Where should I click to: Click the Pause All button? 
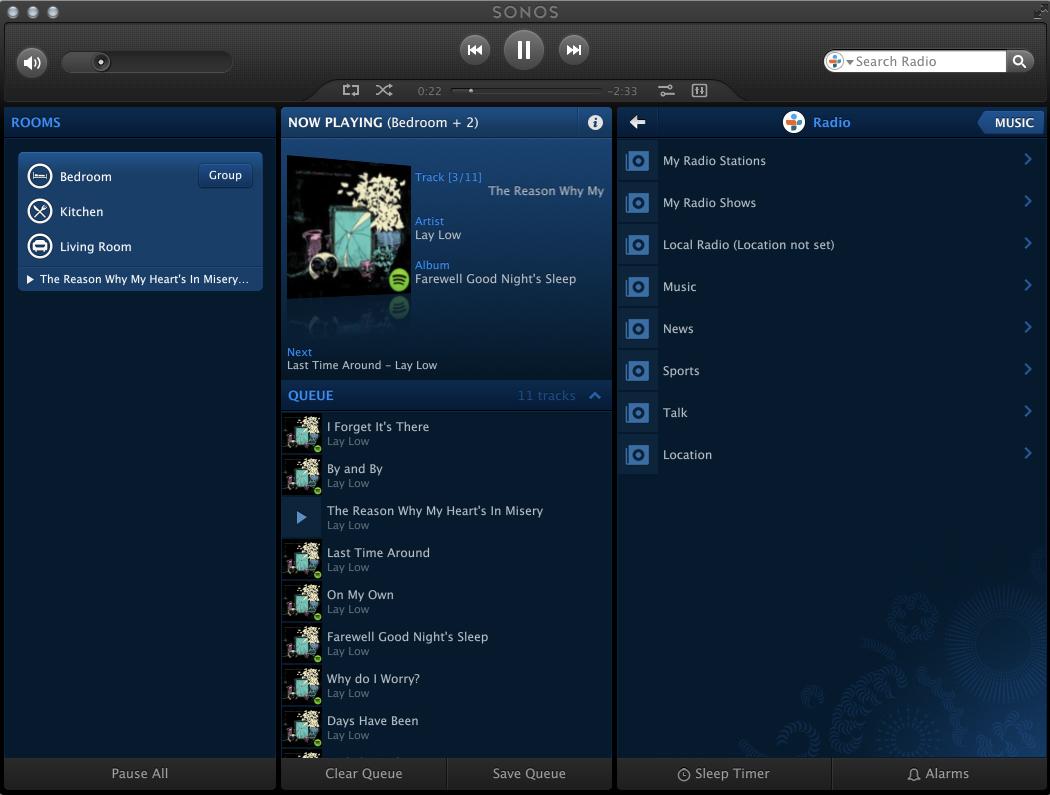[x=140, y=774]
